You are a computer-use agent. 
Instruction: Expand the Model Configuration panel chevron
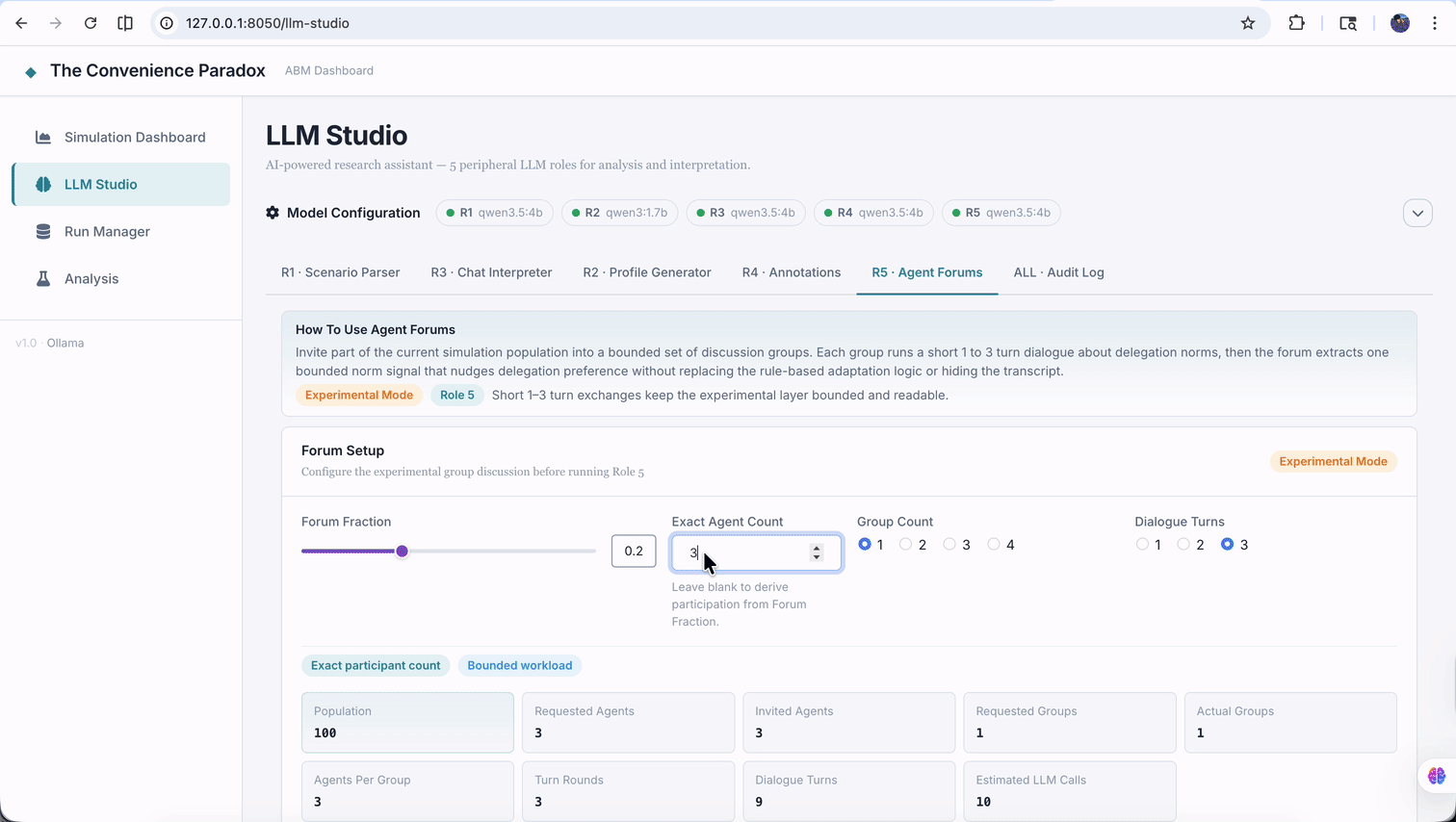click(1417, 213)
